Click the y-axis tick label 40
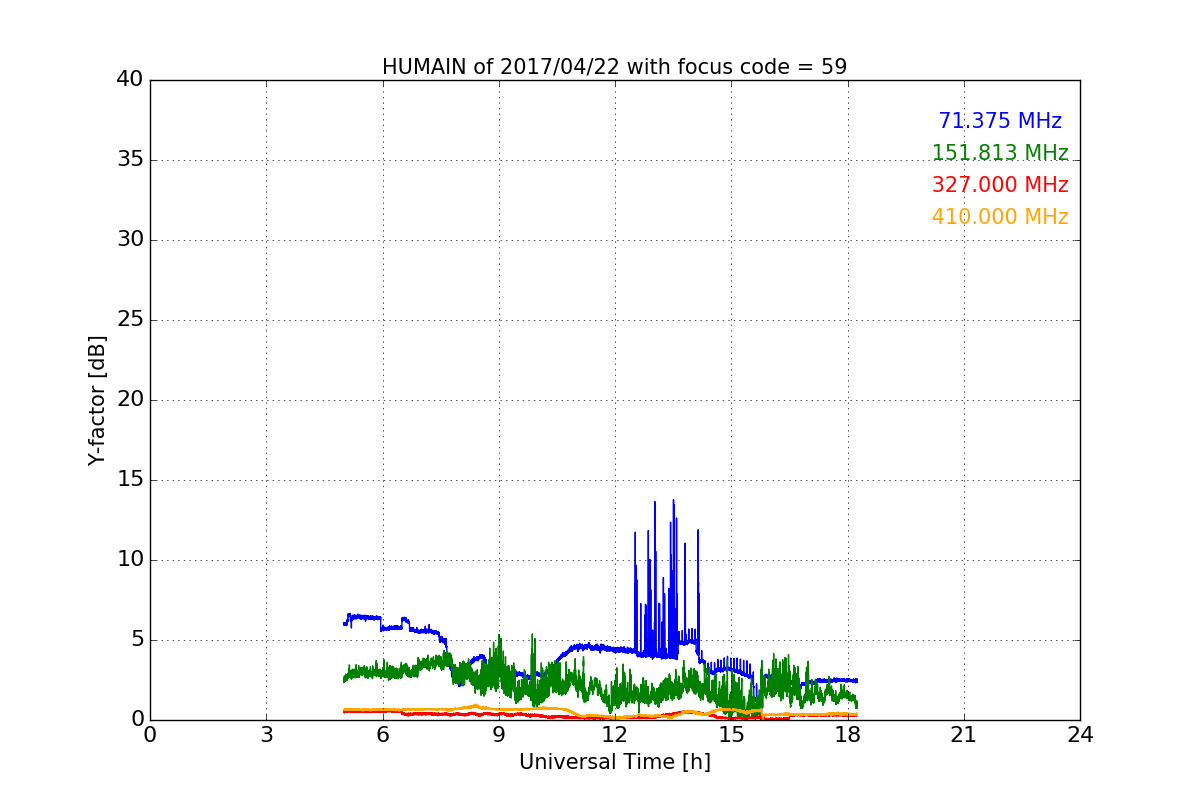 pos(130,80)
